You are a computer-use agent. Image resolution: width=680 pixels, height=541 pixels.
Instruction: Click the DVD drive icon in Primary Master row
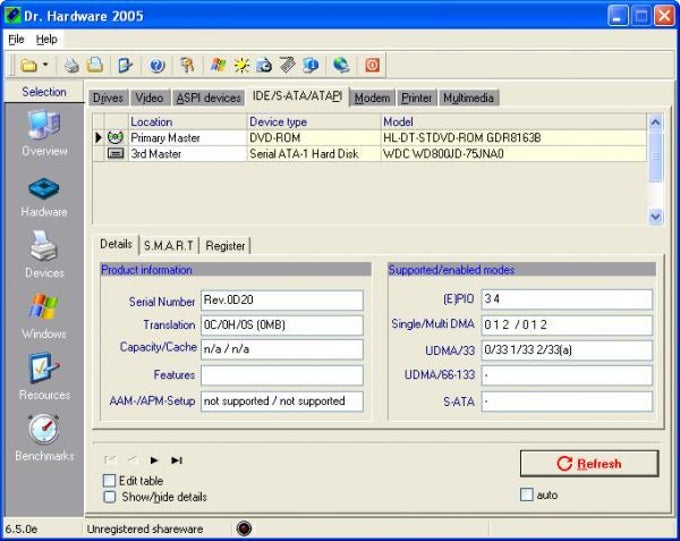[115, 138]
